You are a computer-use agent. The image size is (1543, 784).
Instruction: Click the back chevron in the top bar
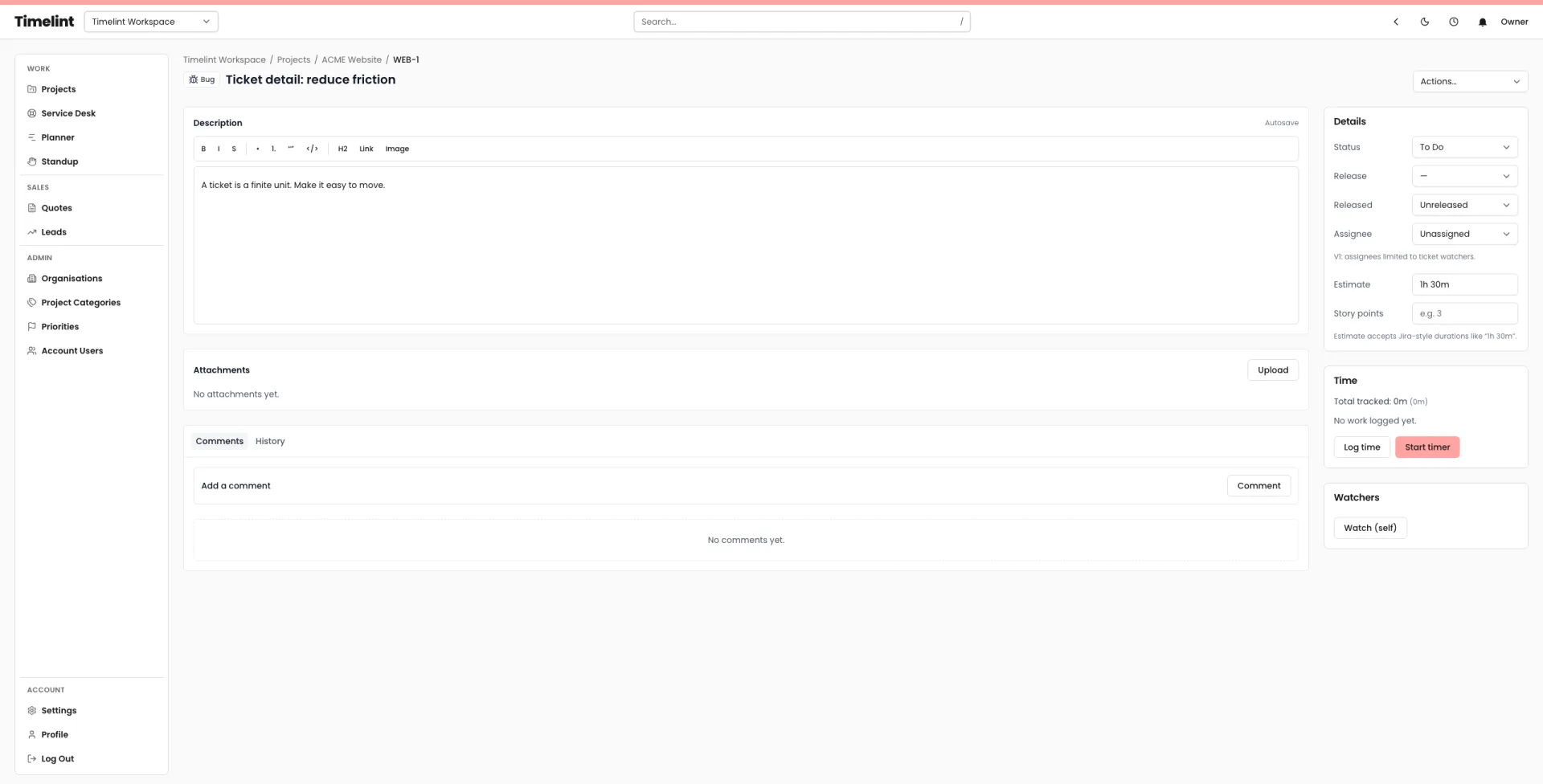point(1396,22)
